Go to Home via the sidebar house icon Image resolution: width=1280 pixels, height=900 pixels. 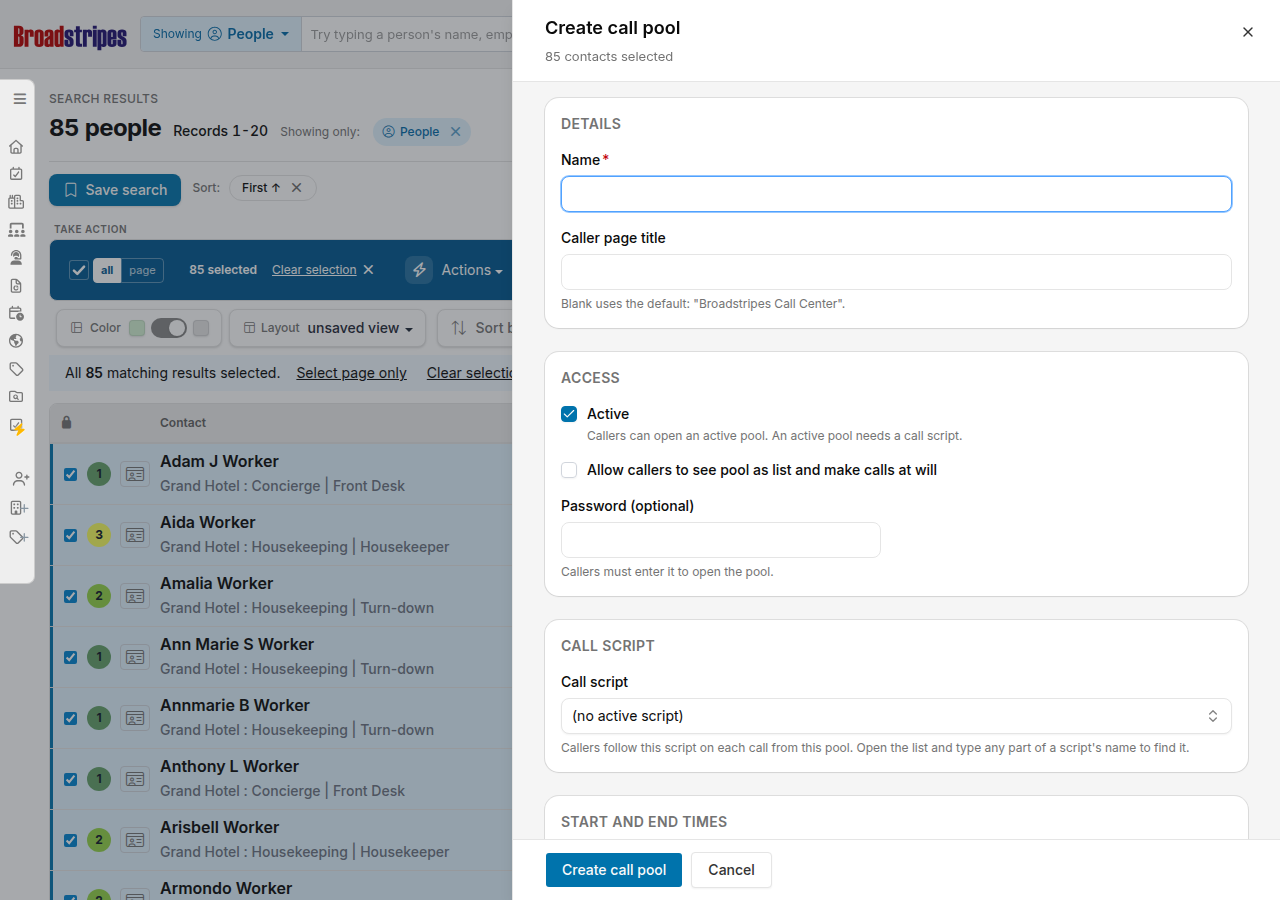click(x=16, y=147)
